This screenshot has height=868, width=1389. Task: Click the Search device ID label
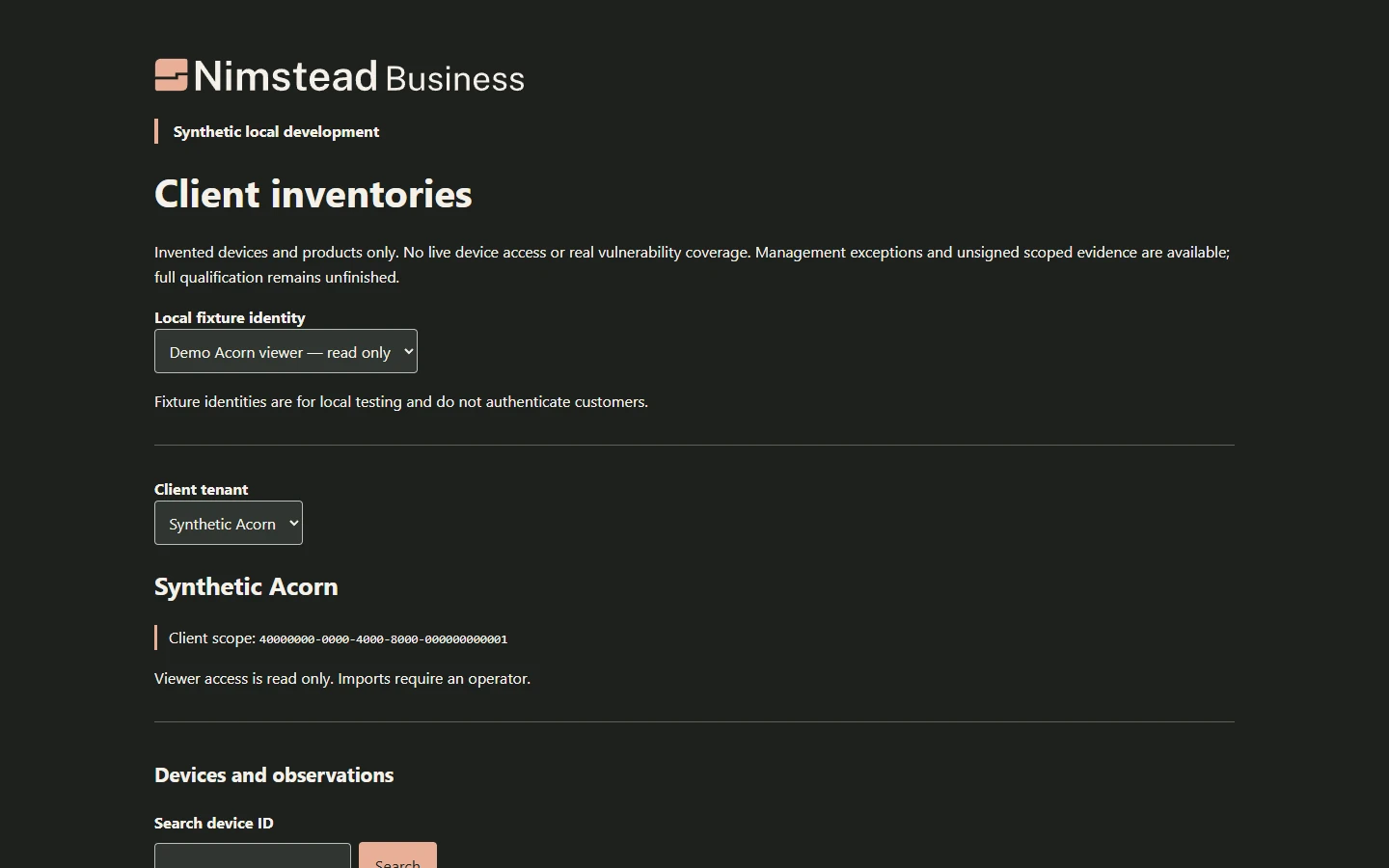[214, 823]
